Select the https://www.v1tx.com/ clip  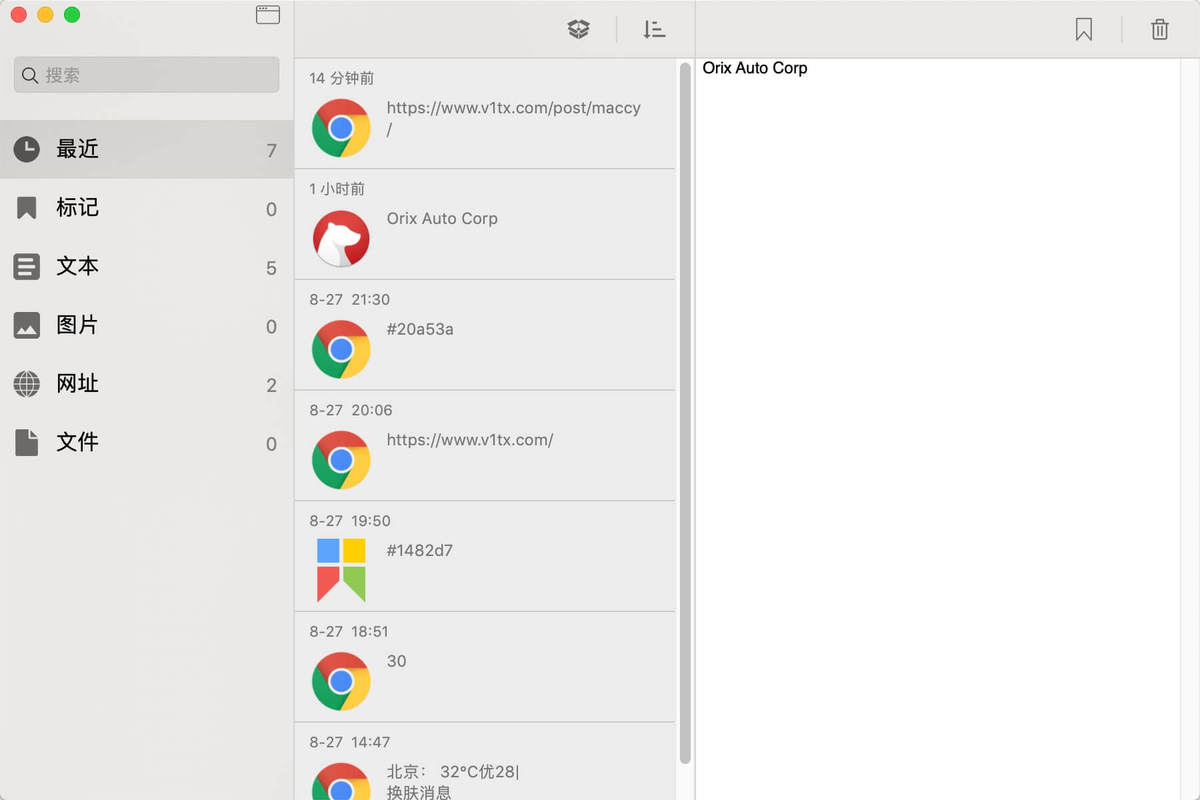(485, 446)
